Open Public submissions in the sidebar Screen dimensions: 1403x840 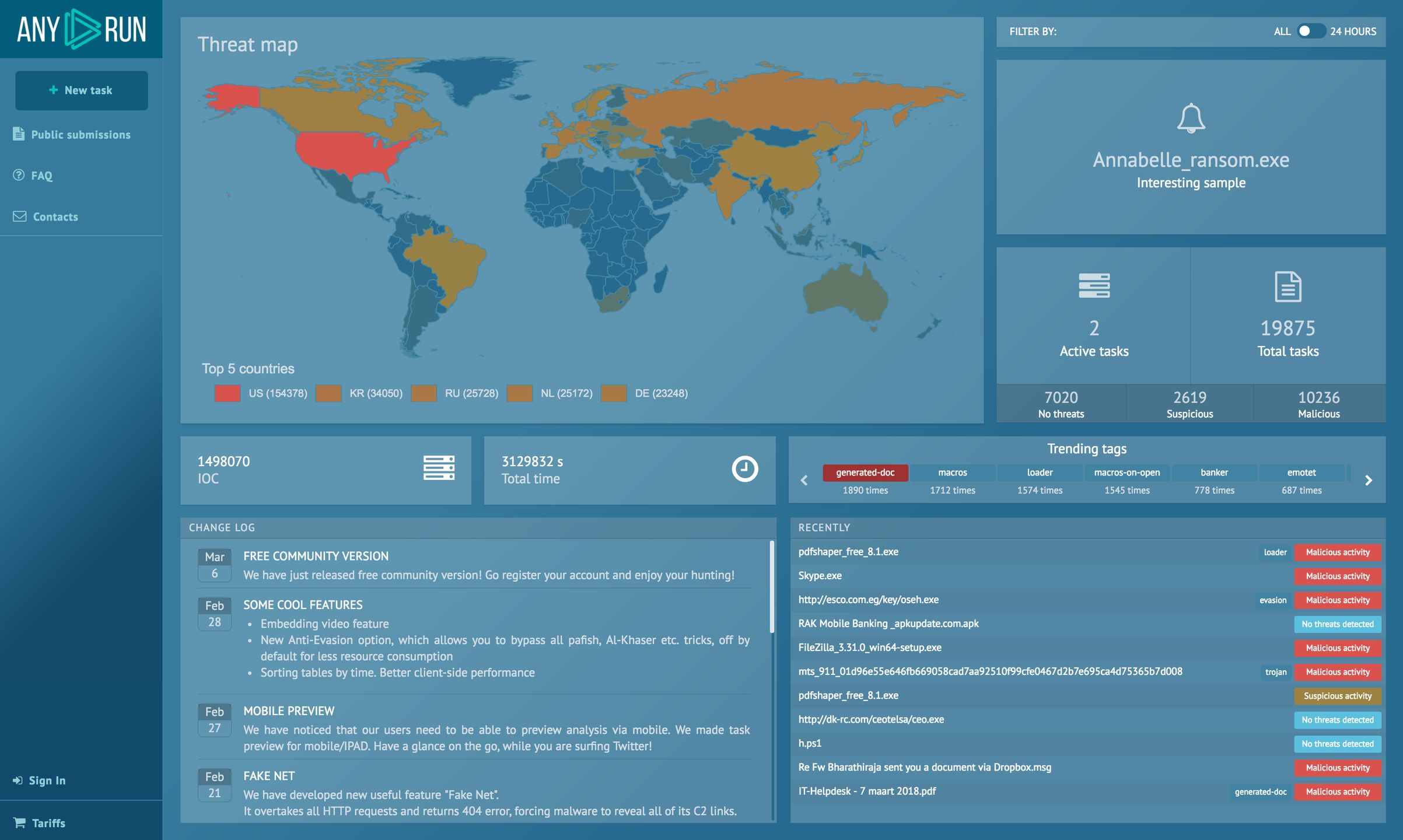point(81,135)
